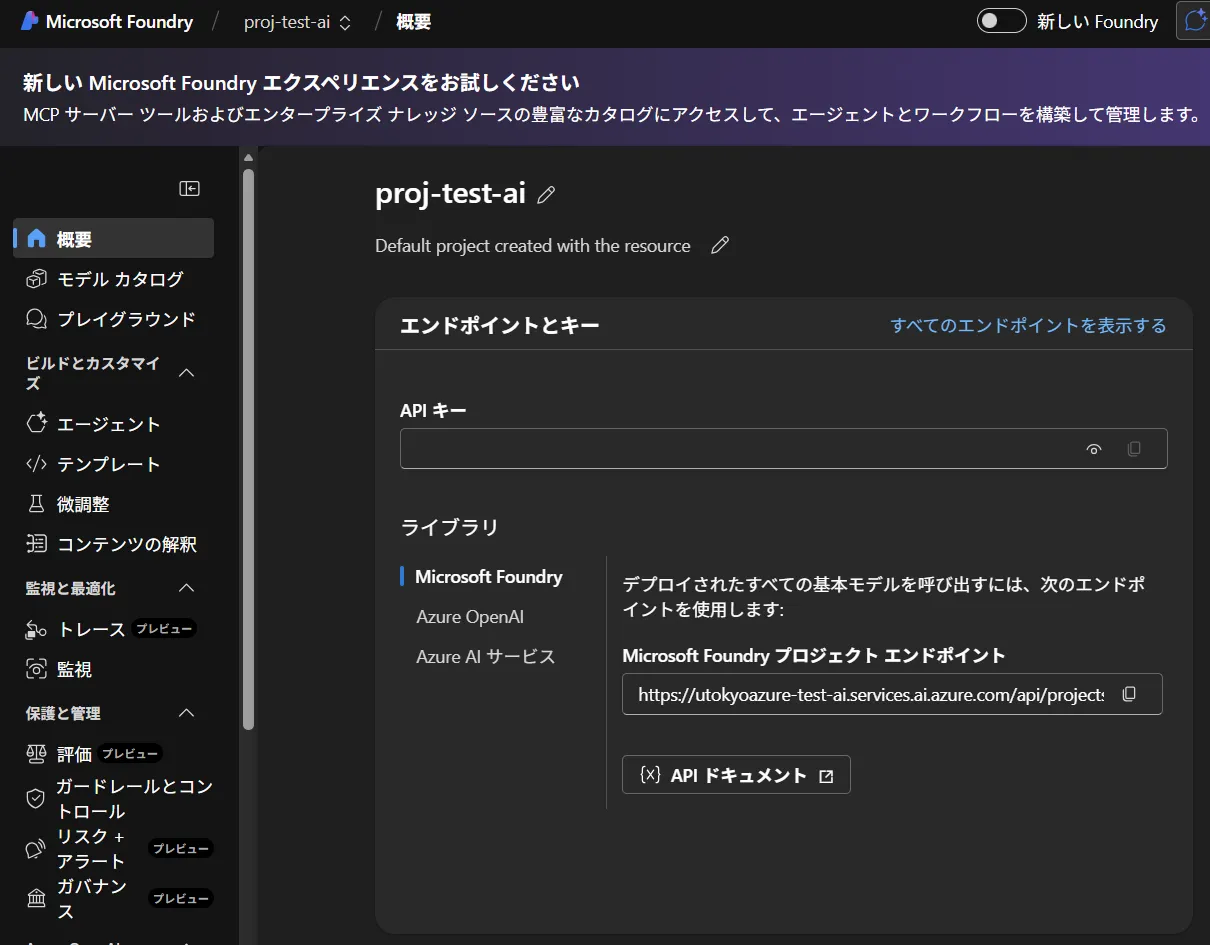Open the proj-test-ai project switcher dropdown

tap(297, 22)
